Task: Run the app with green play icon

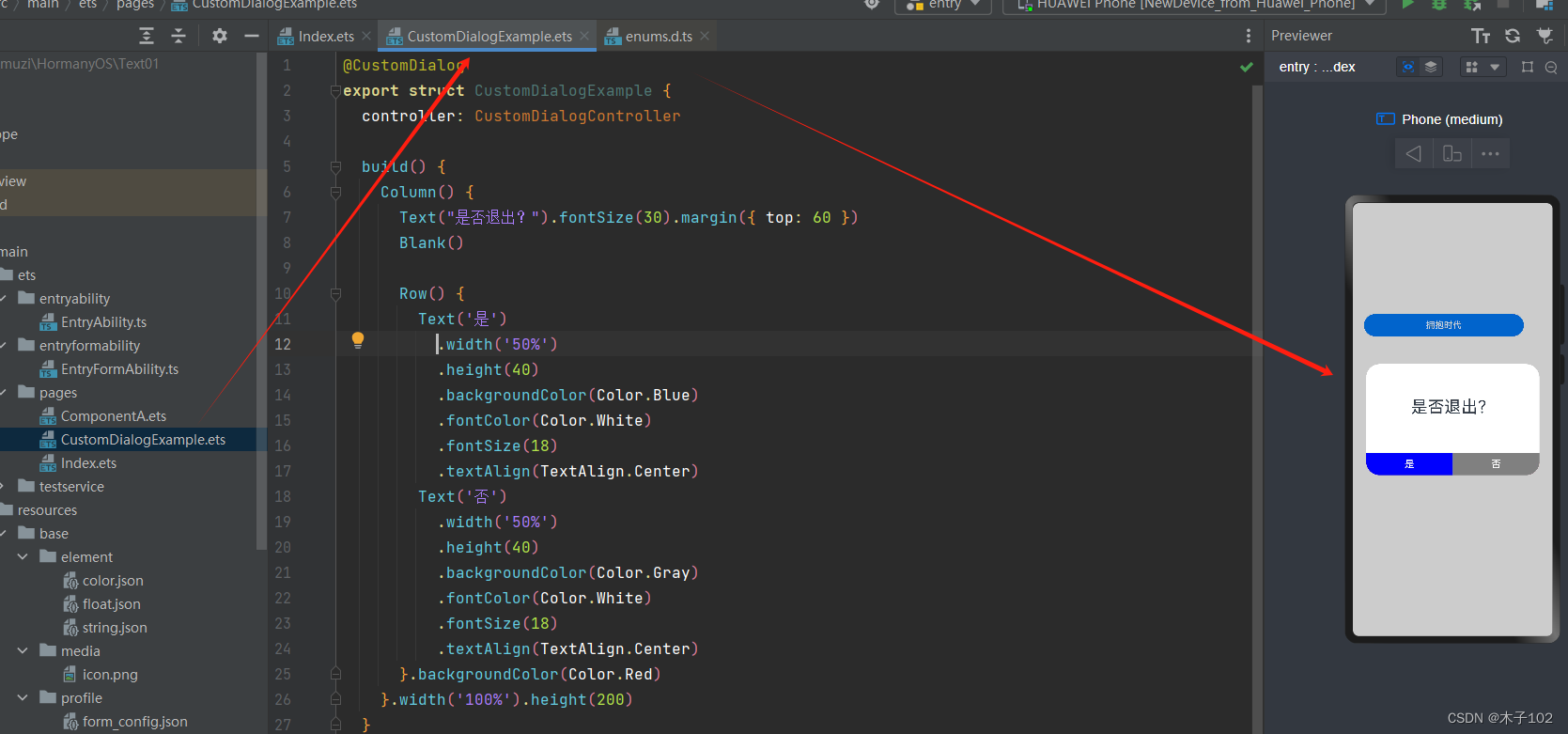Action: pos(1407,5)
